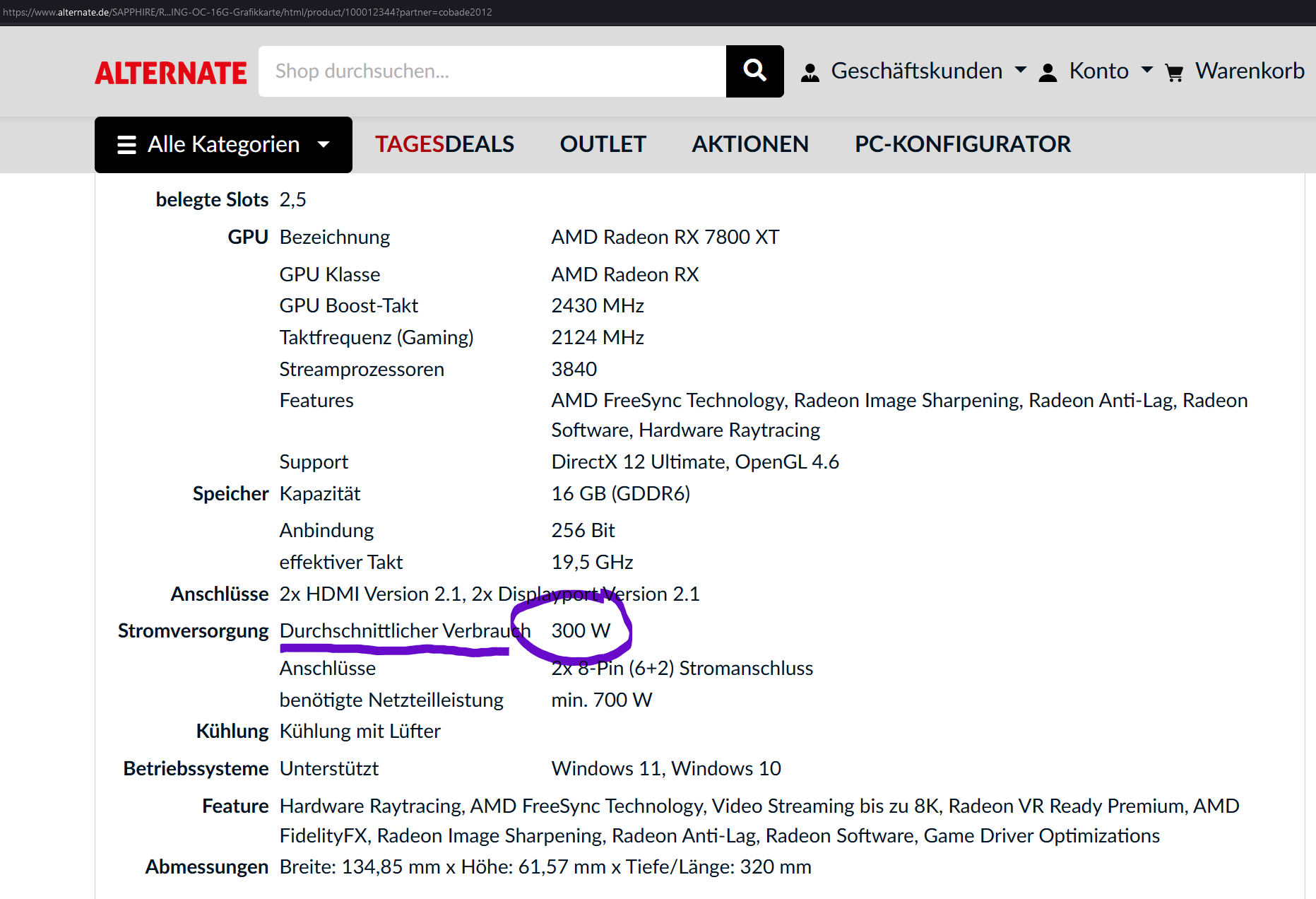Click the Warenkorb shopping cart icon
Image resolution: width=1316 pixels, height=899 pixels.
(1175, 73)
